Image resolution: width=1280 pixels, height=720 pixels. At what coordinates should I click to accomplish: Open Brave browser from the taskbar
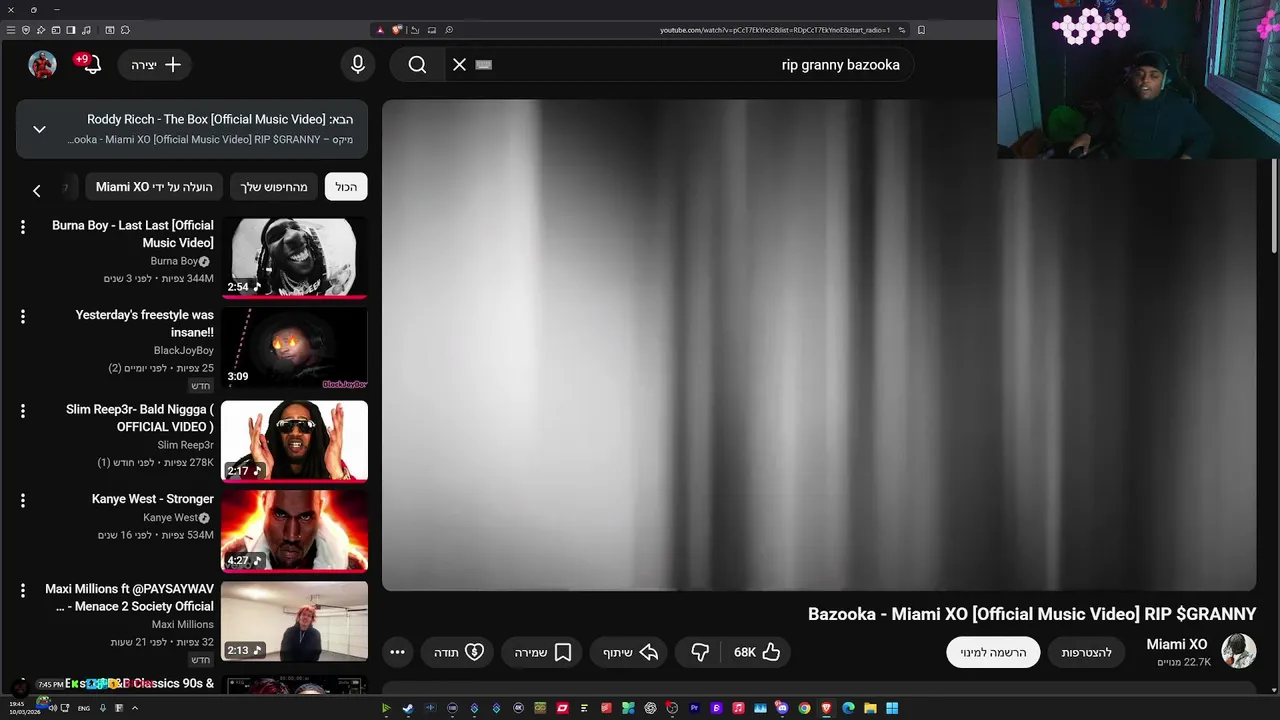826,708
